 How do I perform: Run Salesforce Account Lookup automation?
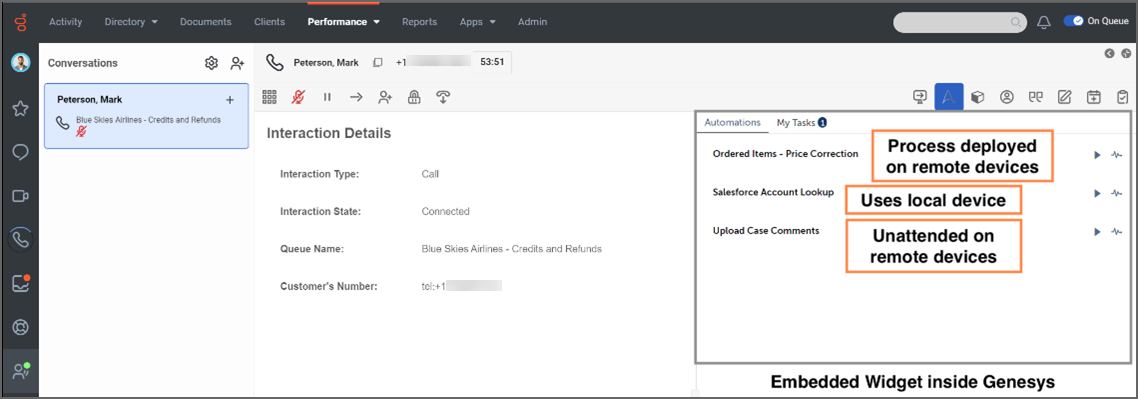tap(1097, 193)
